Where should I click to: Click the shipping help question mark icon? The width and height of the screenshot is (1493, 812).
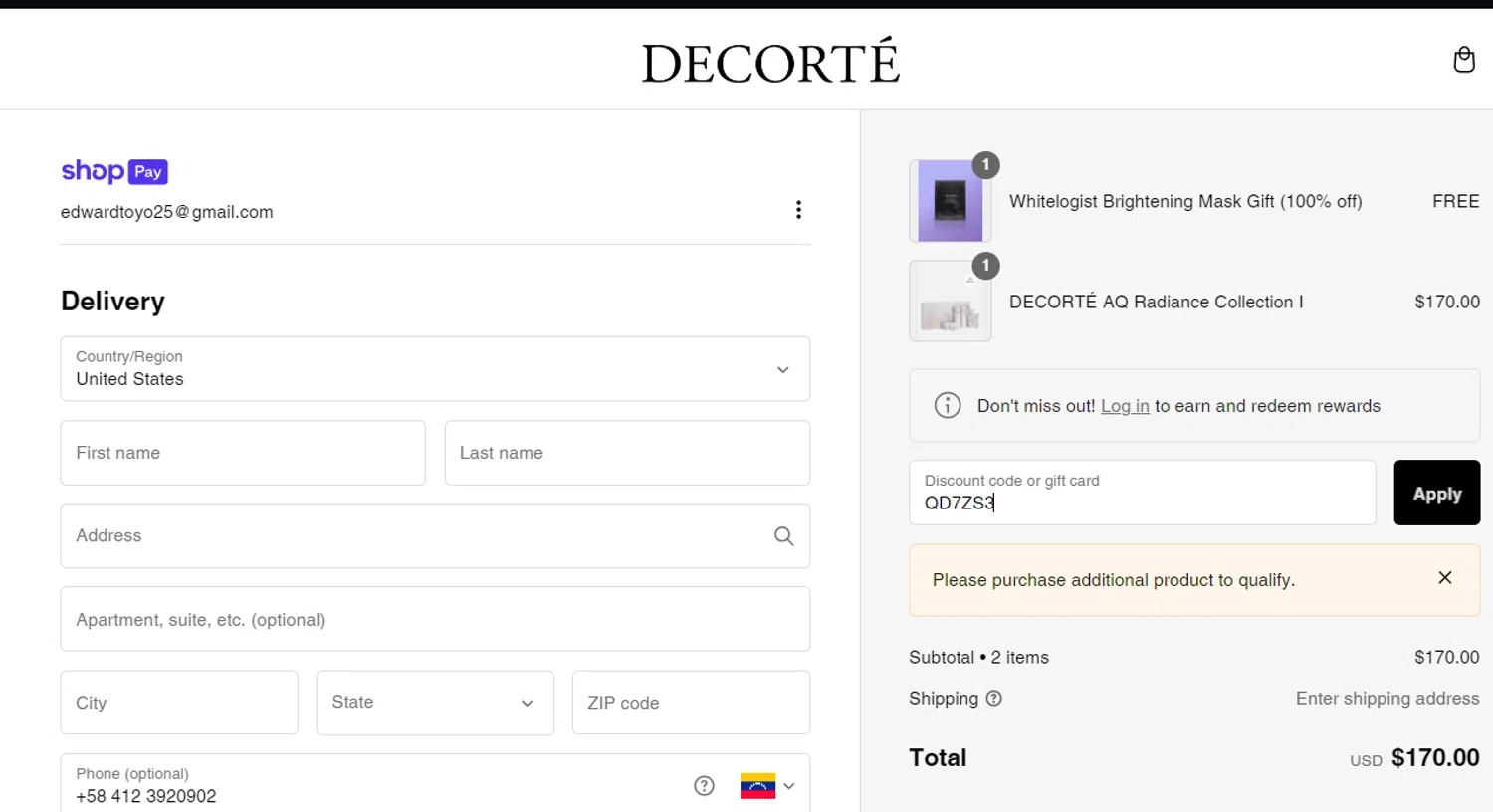(993, 699)
